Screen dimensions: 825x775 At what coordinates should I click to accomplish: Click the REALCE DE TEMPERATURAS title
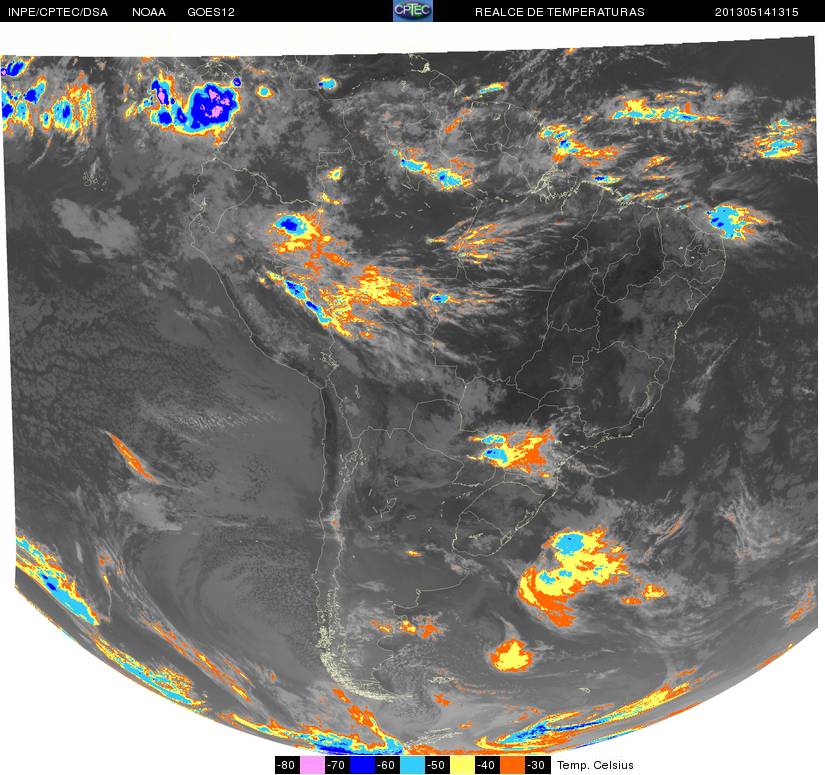tap(559, 12)
